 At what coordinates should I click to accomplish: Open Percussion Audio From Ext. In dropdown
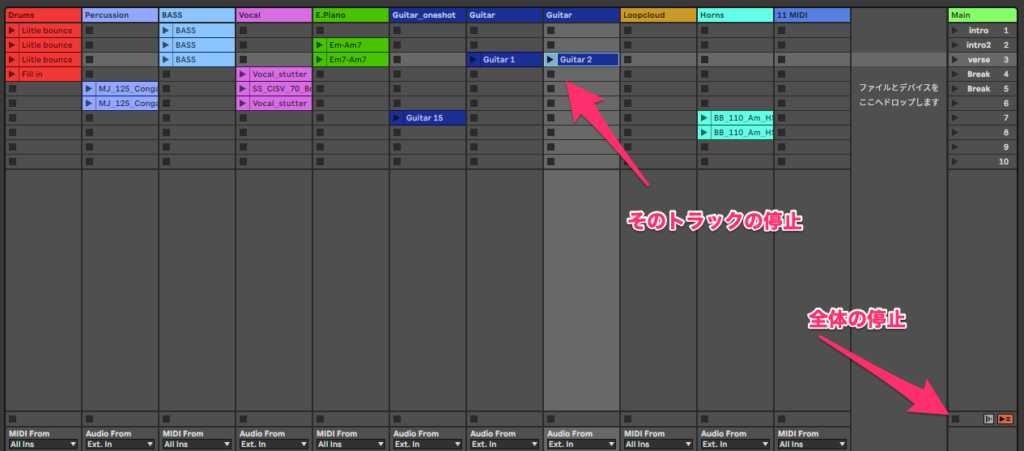(x=119, y=444)
